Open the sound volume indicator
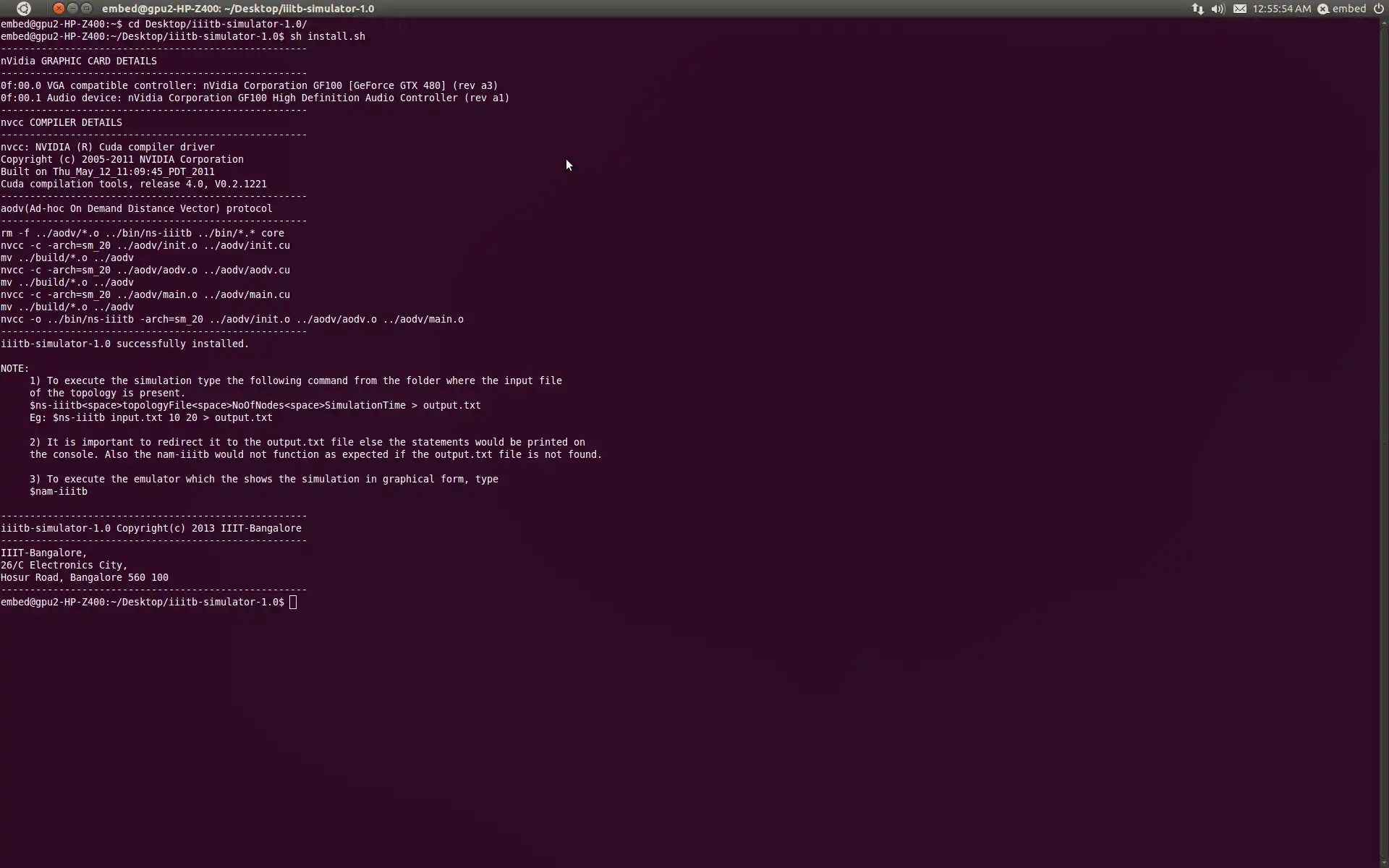Screen dimensions: 1389x868 (x=1218, y=9)
